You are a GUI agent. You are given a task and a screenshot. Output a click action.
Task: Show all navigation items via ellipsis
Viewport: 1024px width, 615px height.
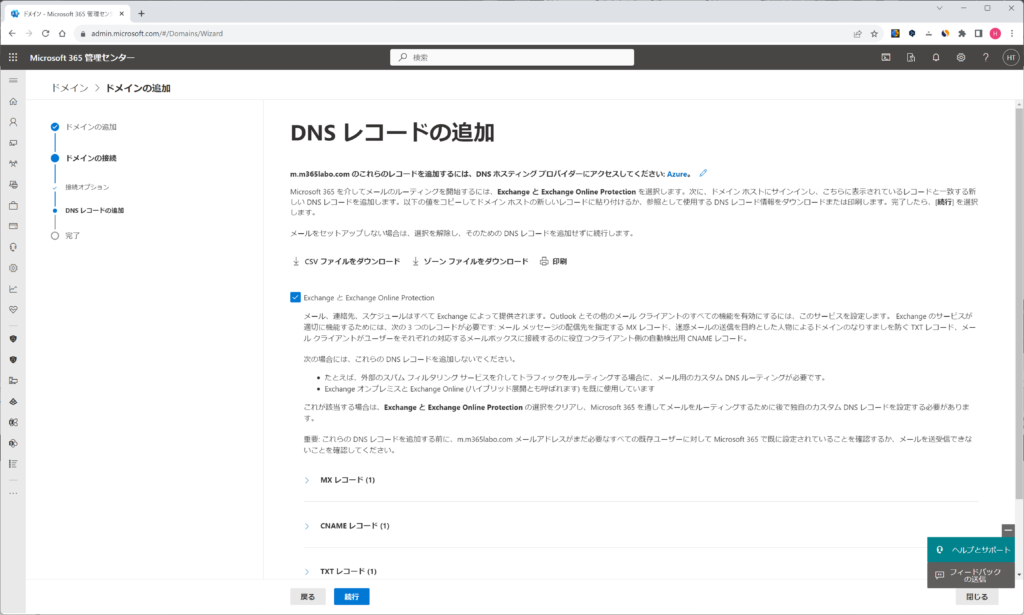point(13,494)
